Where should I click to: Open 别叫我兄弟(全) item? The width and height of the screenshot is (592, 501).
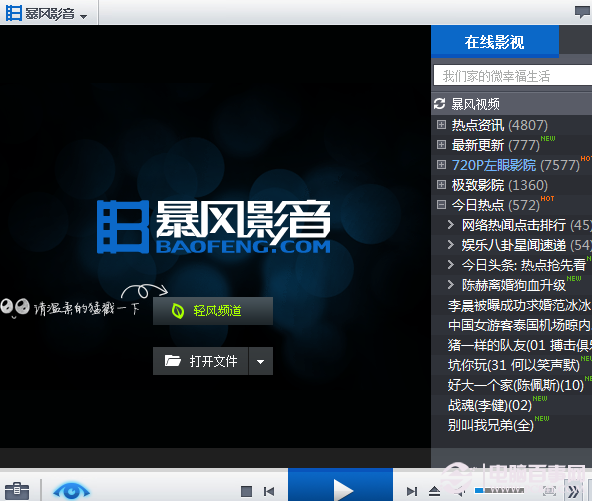[491, 425]
